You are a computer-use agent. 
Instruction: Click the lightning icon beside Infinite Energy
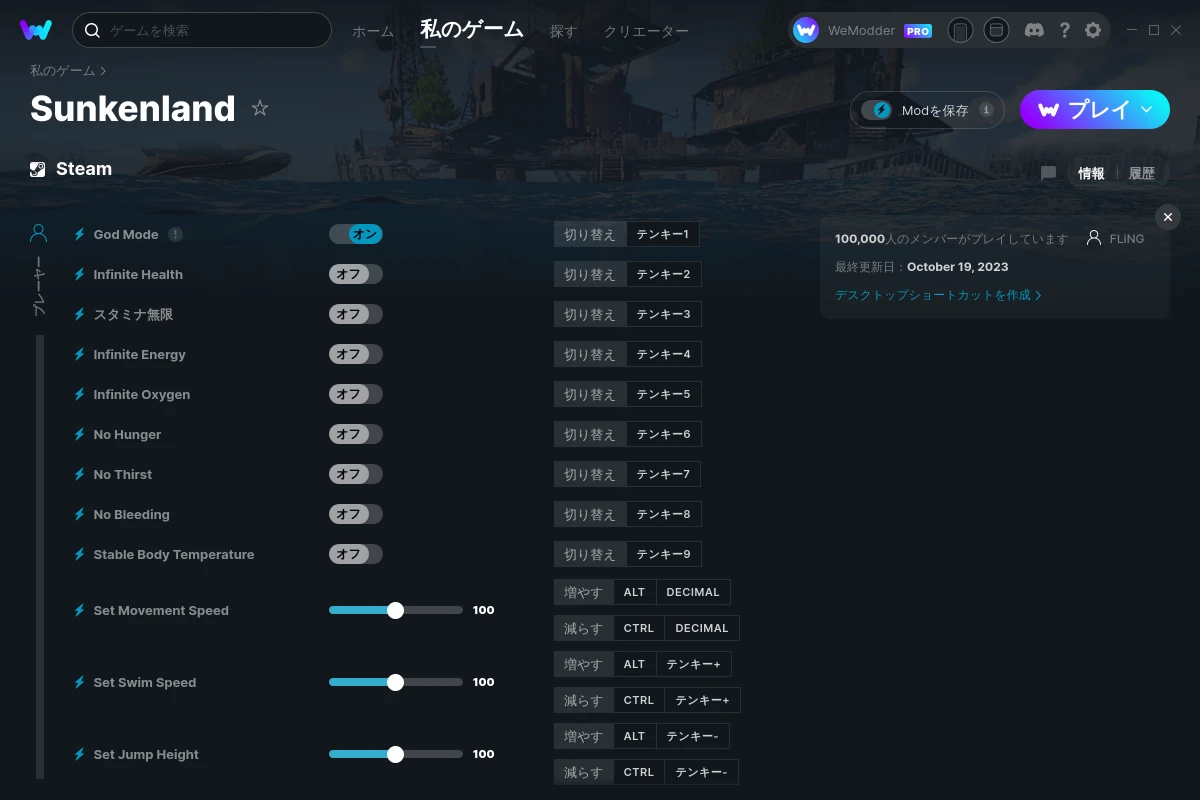(80, 354)
